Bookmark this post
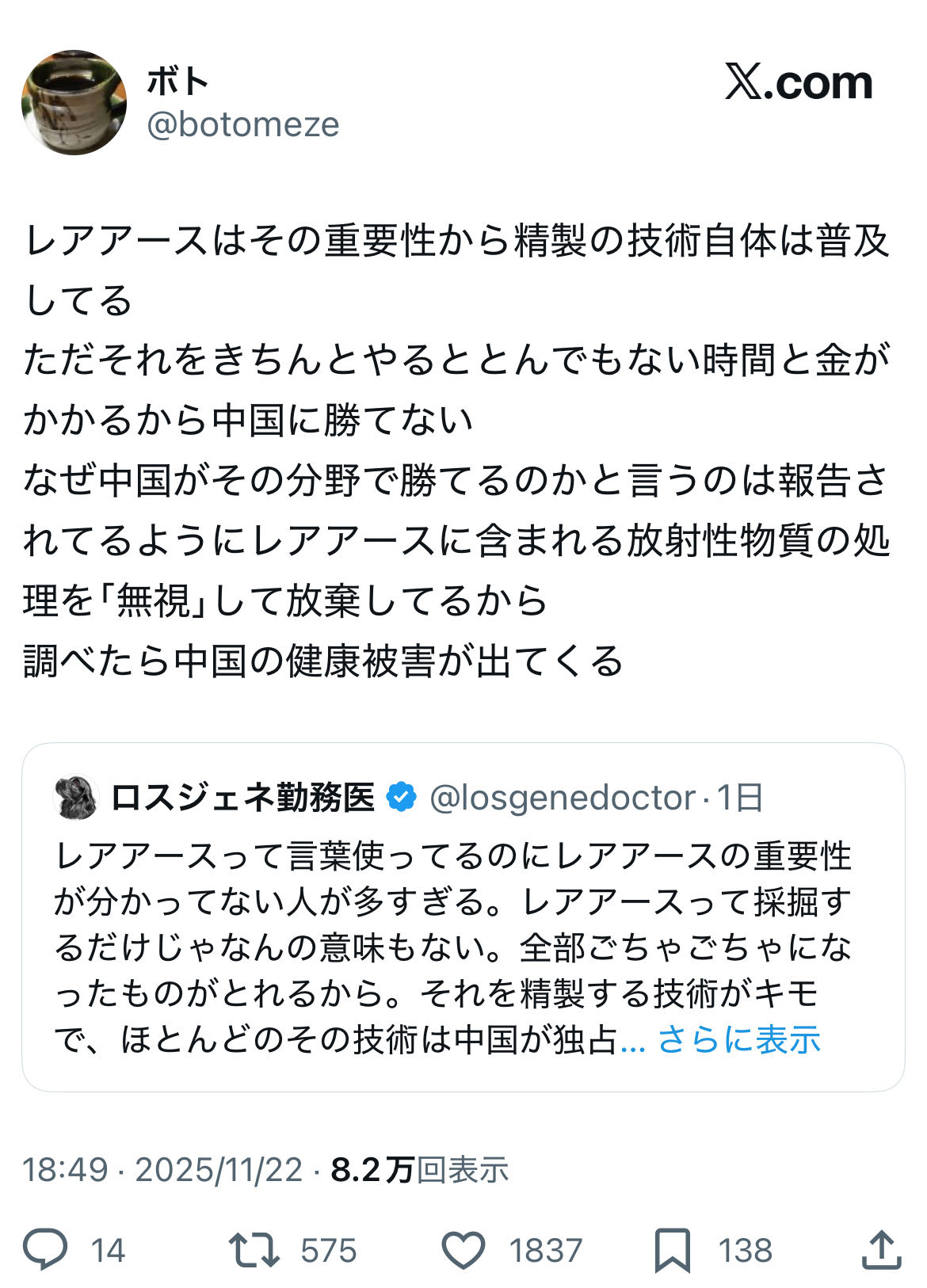 (x=672, y=1251)
